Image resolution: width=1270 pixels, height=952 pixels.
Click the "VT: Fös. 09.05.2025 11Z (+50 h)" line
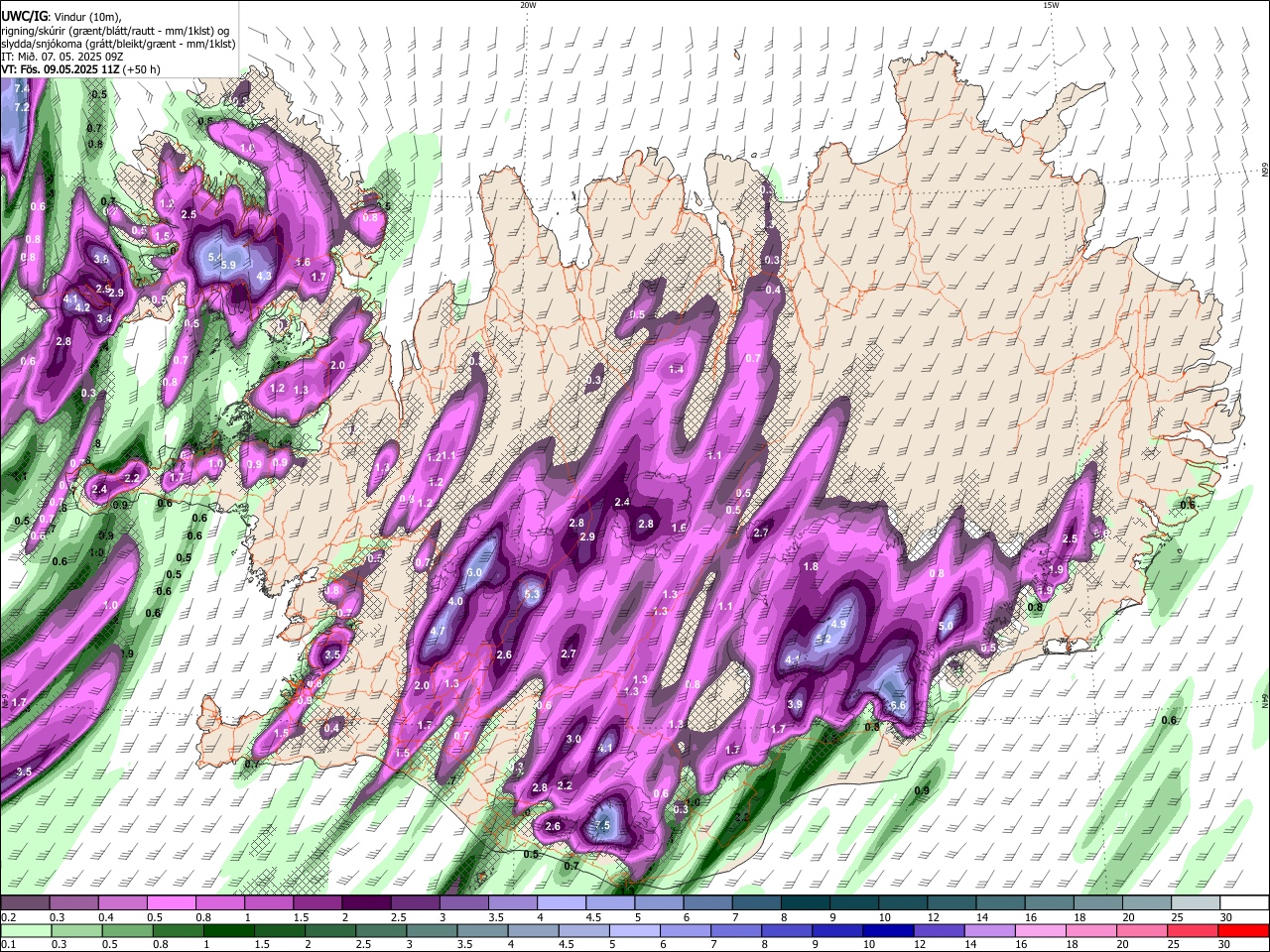coord(80,69)
